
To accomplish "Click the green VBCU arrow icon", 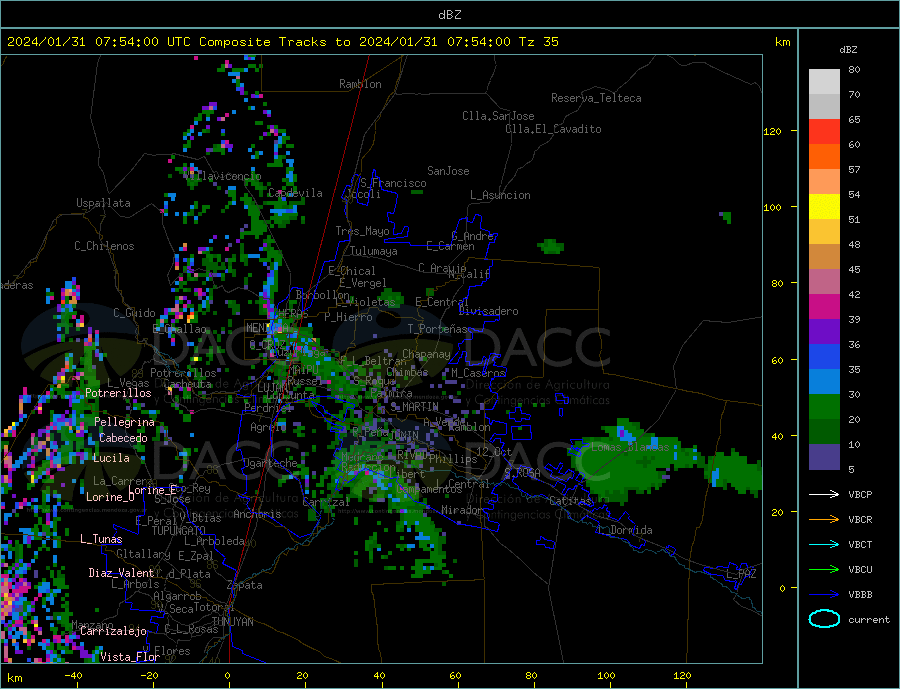I will tap(824, 570).
